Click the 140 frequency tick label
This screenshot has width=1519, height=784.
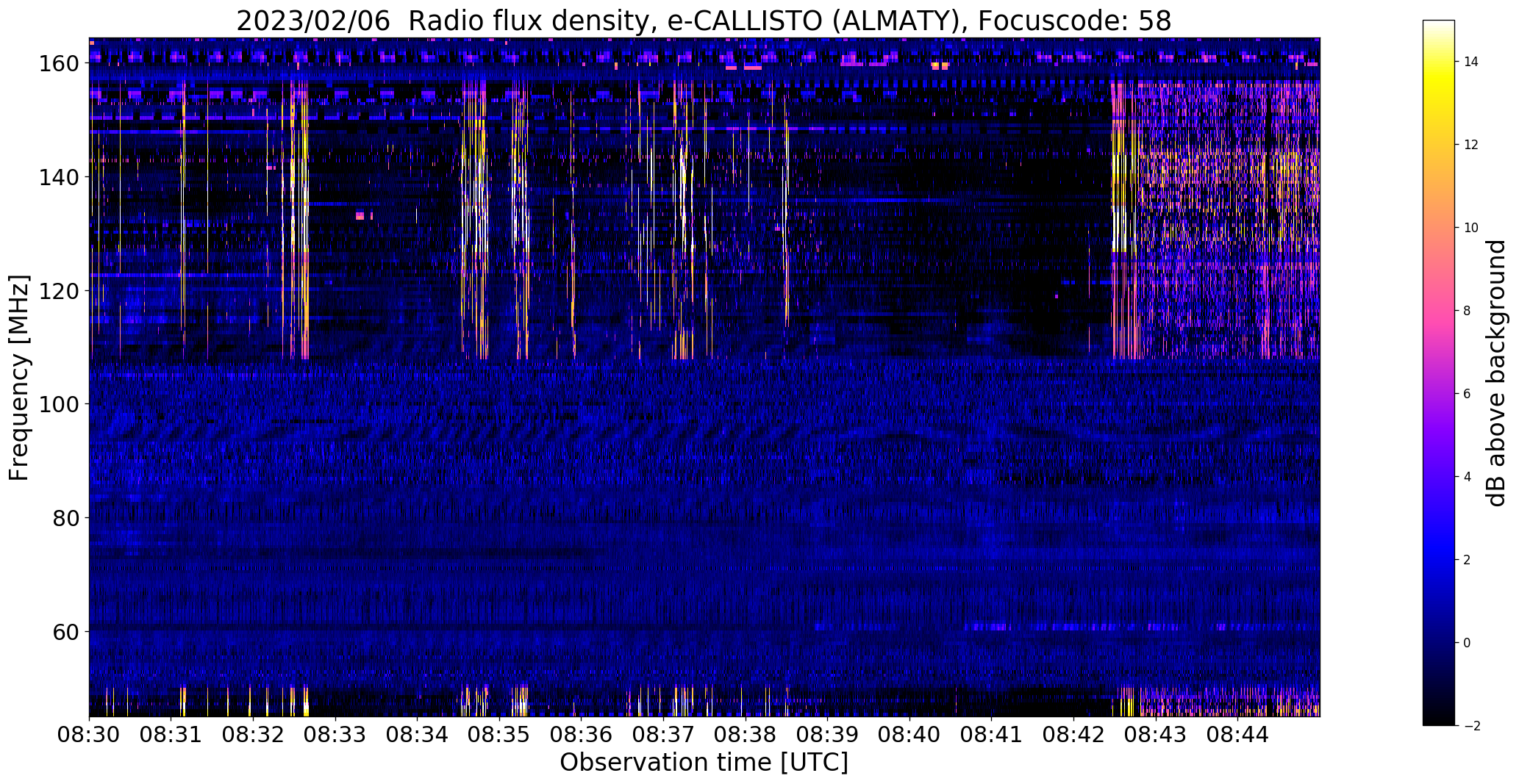coord(59,177)
